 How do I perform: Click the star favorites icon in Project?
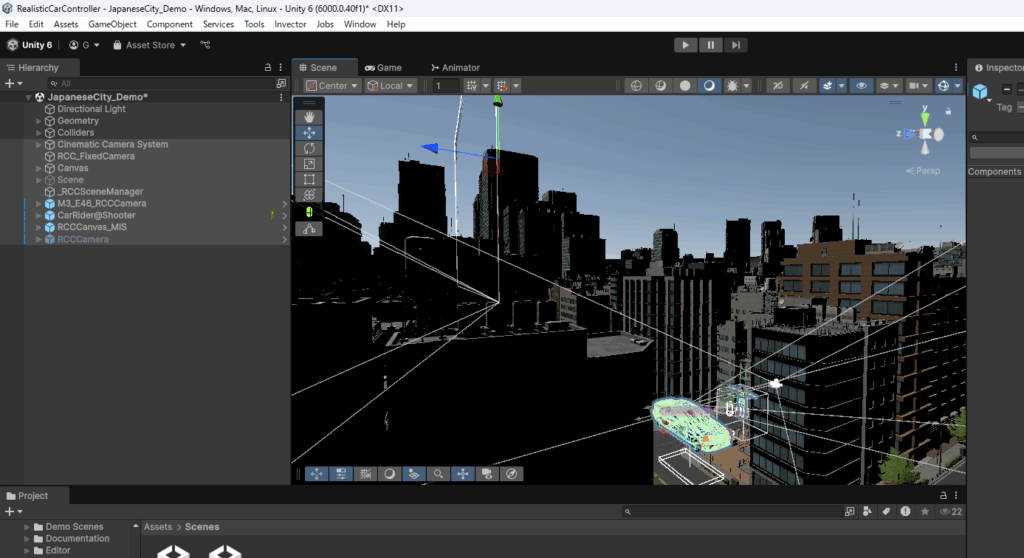(x=925, y=512)
